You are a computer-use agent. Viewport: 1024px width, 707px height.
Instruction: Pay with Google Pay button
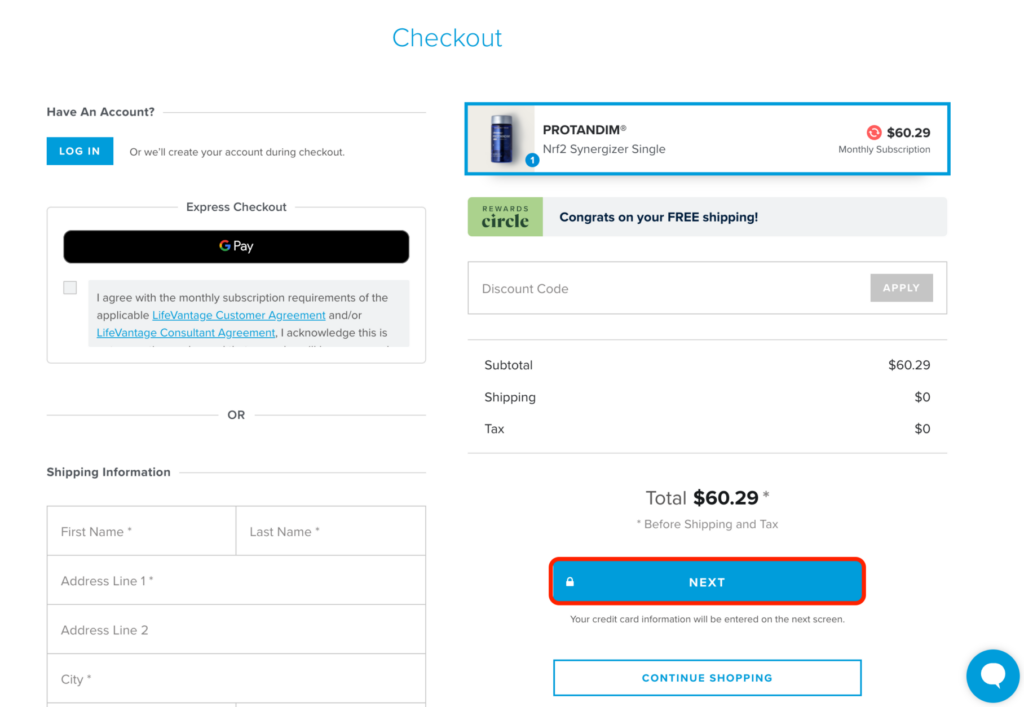click(236, 246)
